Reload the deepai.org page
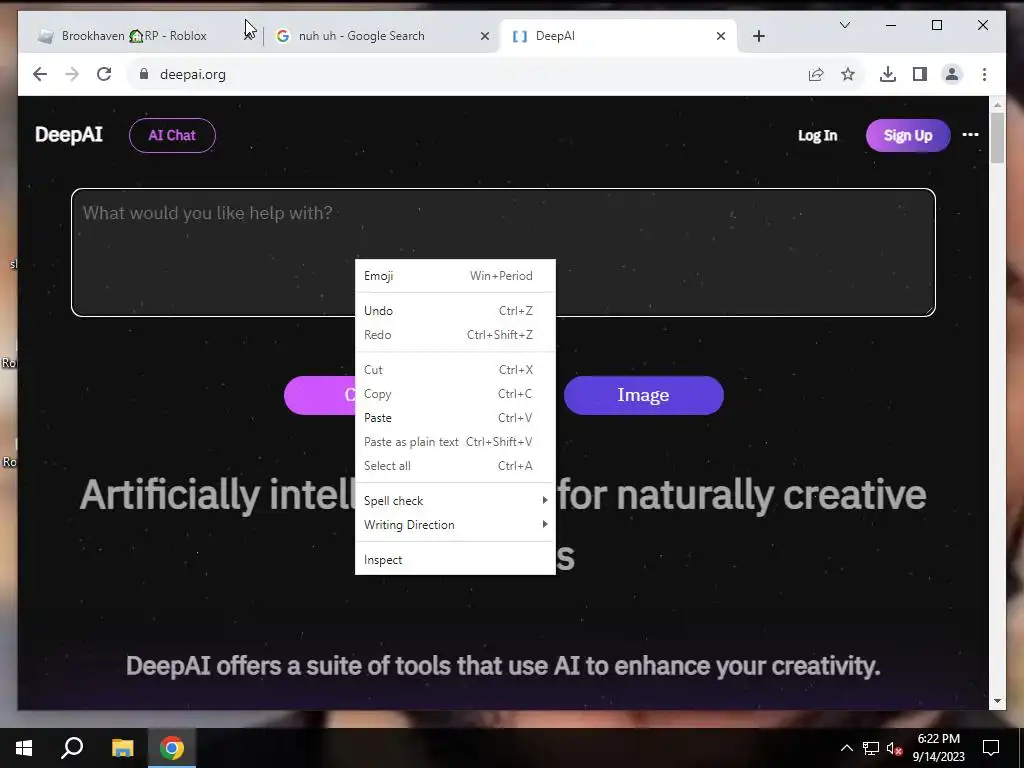 point(104,74)
